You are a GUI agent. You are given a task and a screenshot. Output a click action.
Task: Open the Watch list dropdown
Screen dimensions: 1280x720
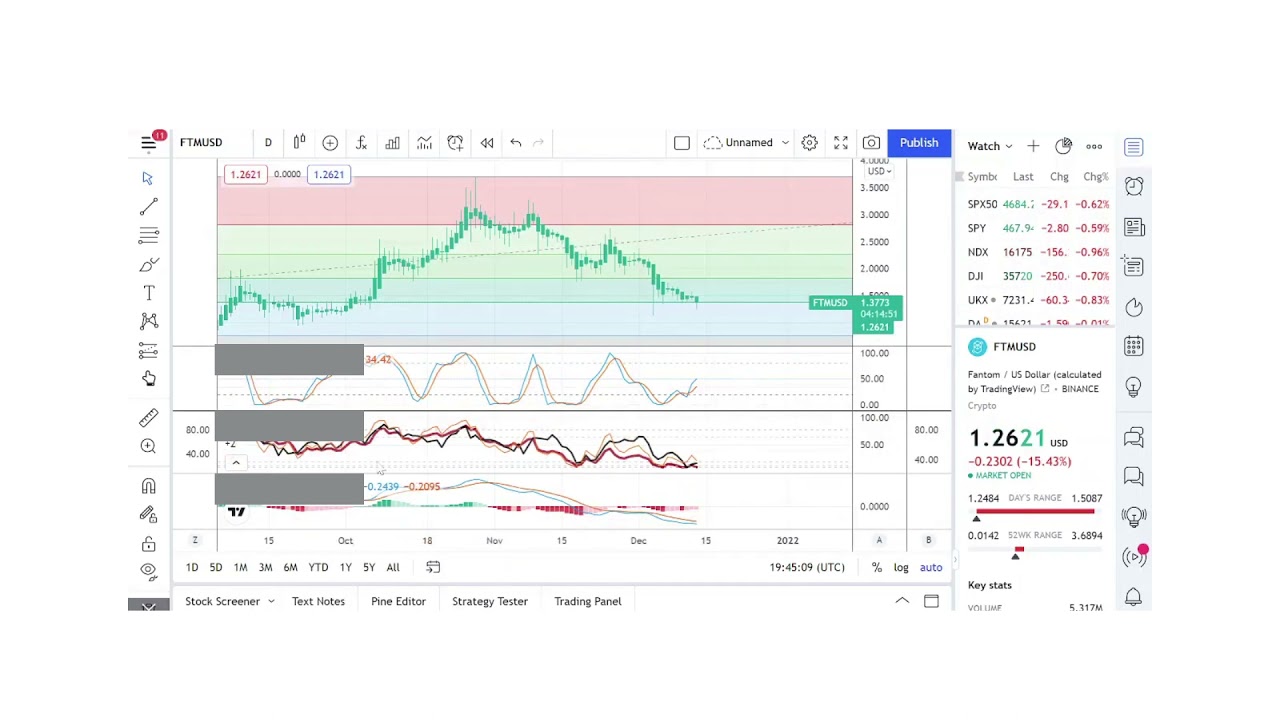coord(990,147)
